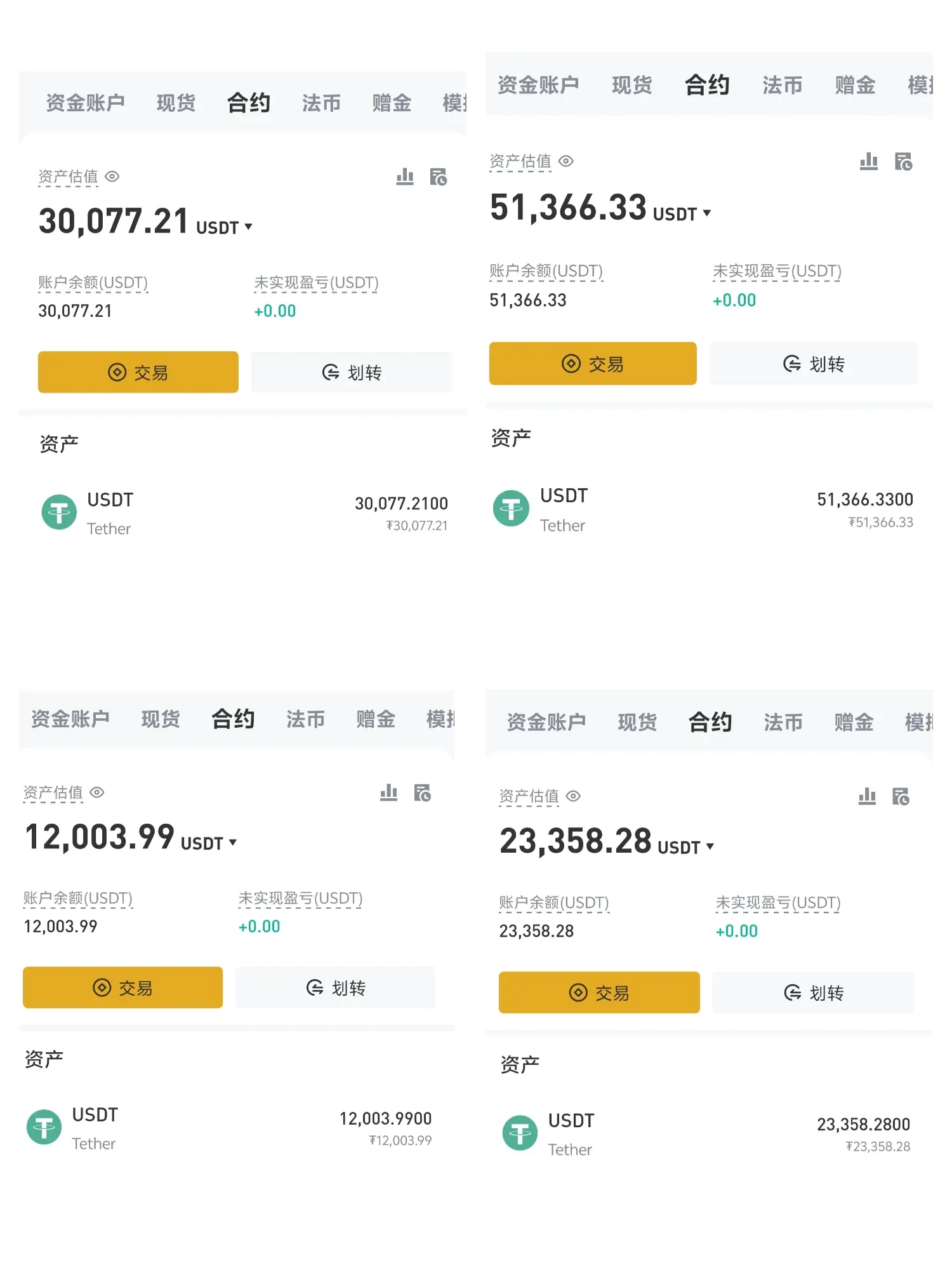Switch to 法币 tab in 51,366.33 panel
This screenshot has height=1270, width=952.
click(x=782, y=85)
